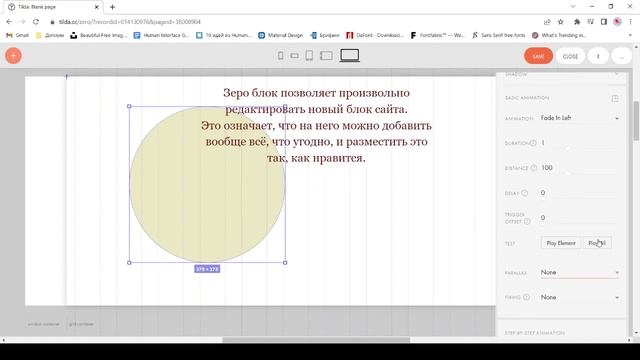Adjust the Duration slider handle
The width and height of the screenshot is (640, 360).
568,149
